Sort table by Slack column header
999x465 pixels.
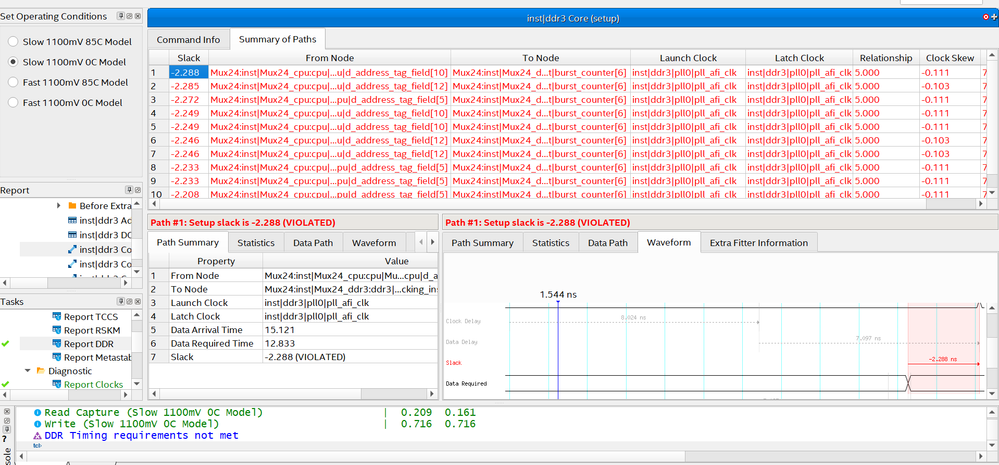(x=187, y=58)
